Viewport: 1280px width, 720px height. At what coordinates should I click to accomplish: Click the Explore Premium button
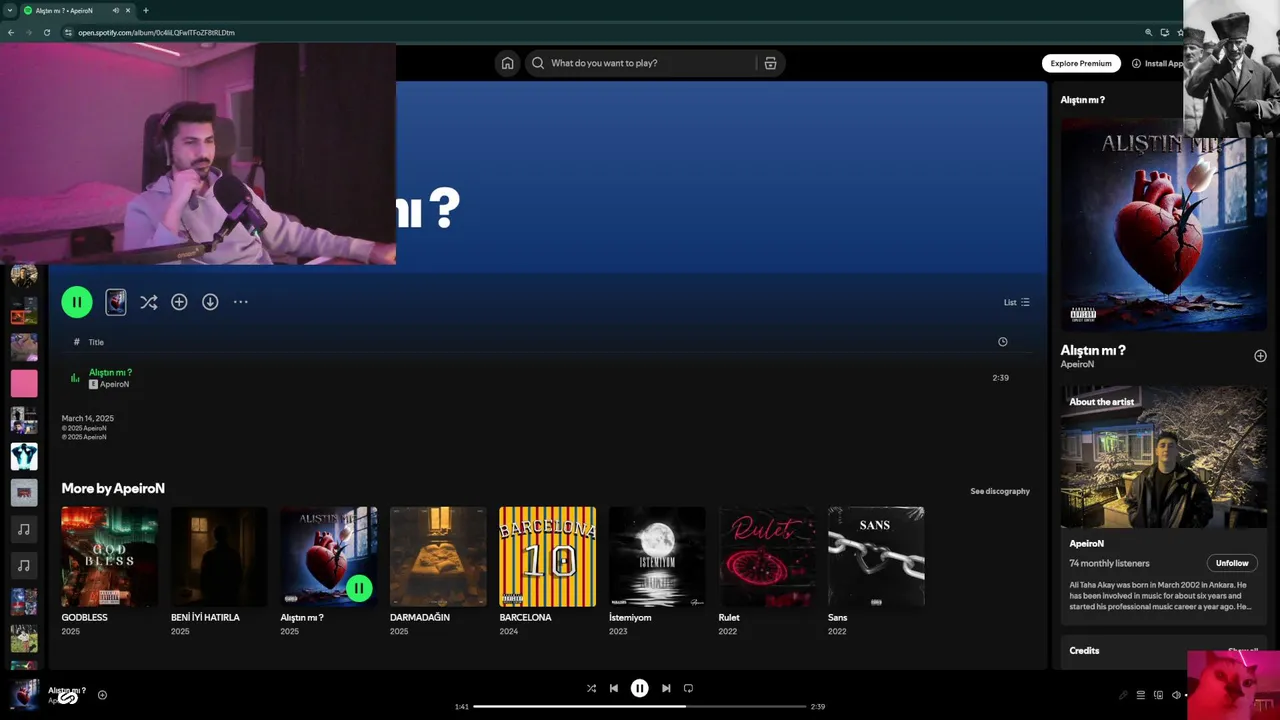click(x=1081, y=63)
